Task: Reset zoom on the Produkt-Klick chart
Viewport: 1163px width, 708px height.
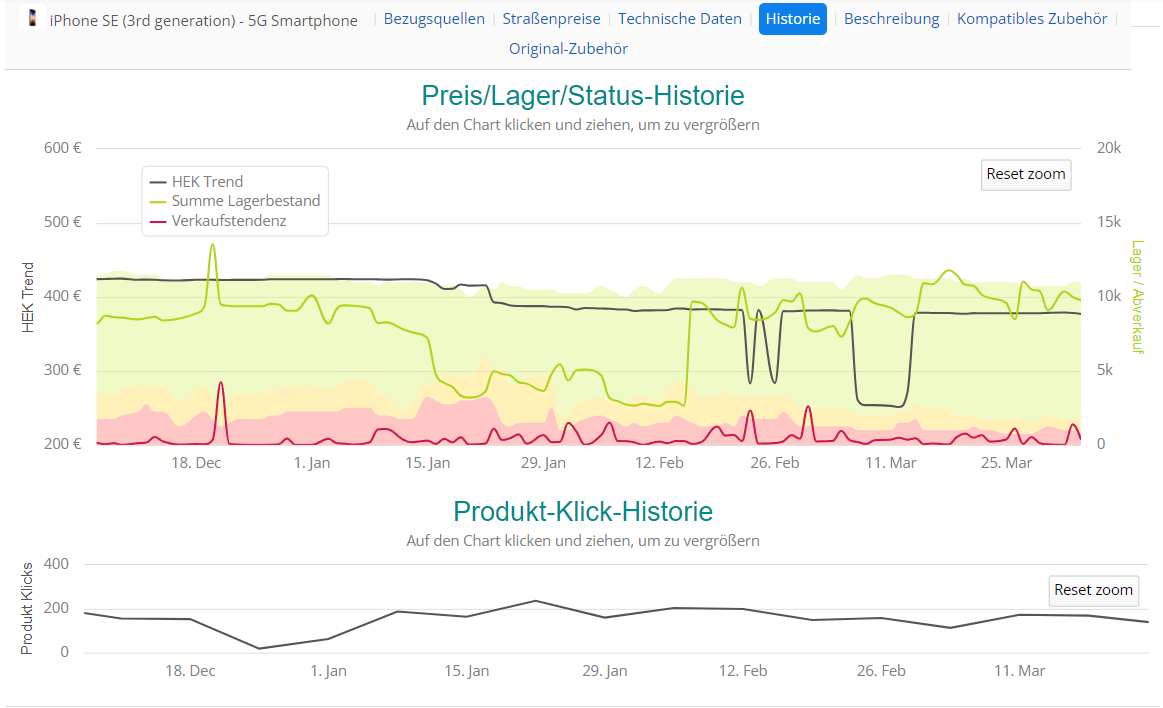Action: pos(1093,590)
